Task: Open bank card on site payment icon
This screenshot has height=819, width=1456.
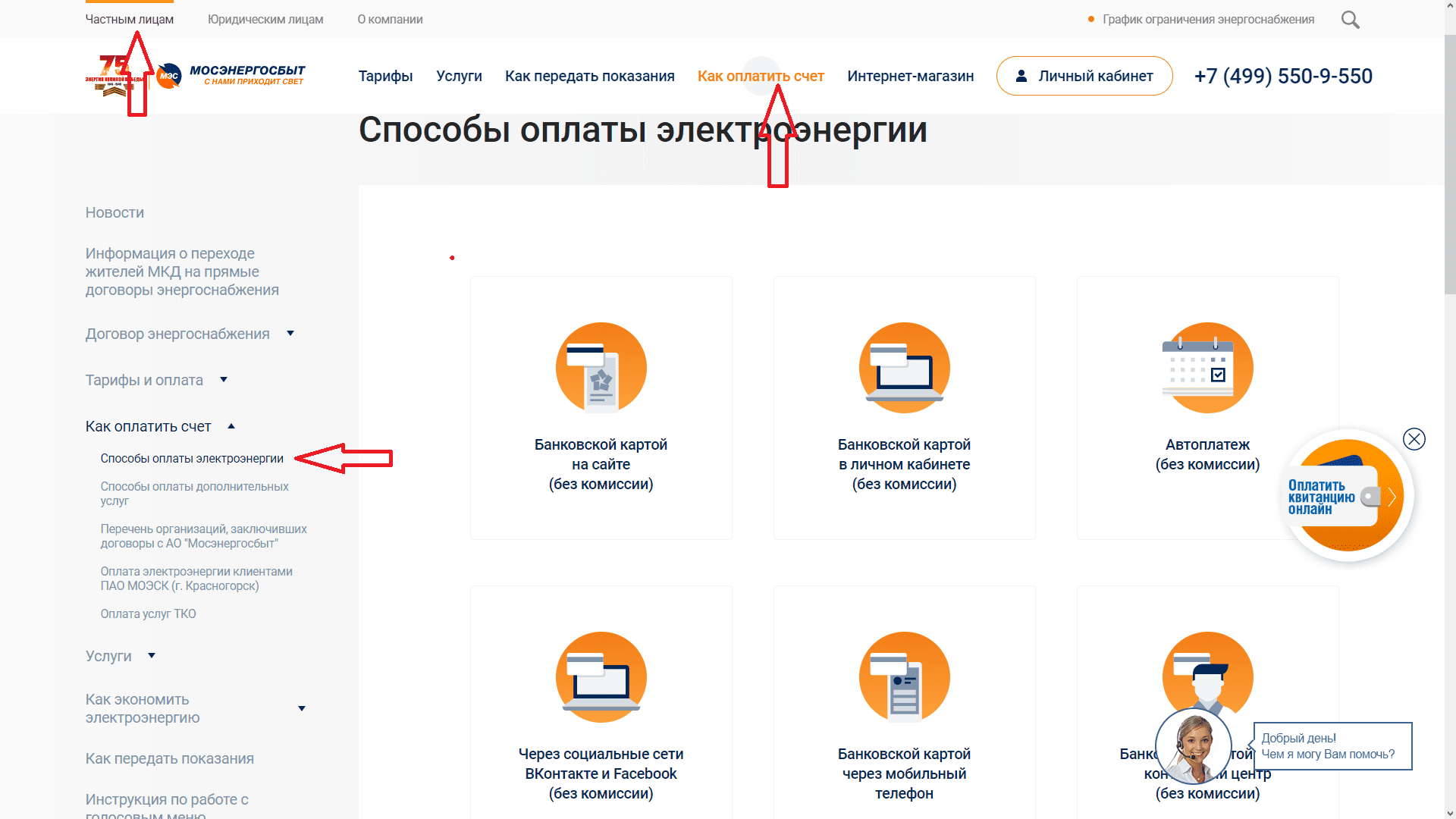Action: (601, 368)
